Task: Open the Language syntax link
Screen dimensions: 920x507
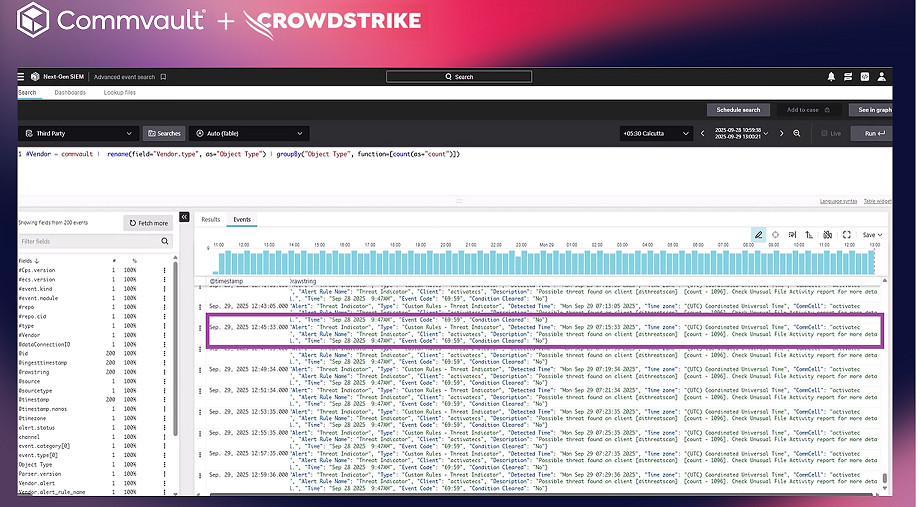Action: coord(838,201)
